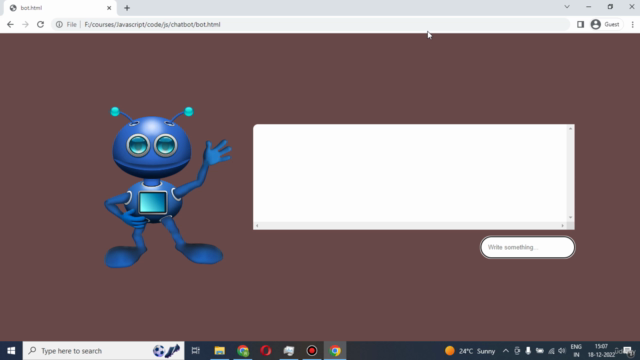640x360 pixels.
Task: Open the browser side panel icon
Action: coord(580,24)
